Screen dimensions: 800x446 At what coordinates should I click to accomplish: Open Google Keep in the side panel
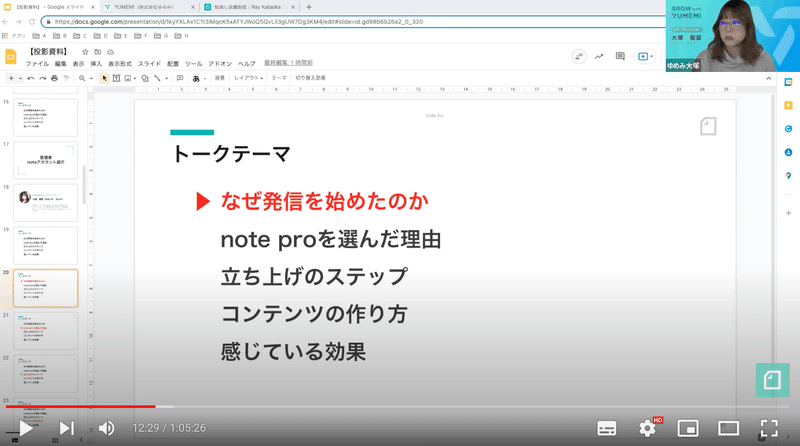point(788,106)
